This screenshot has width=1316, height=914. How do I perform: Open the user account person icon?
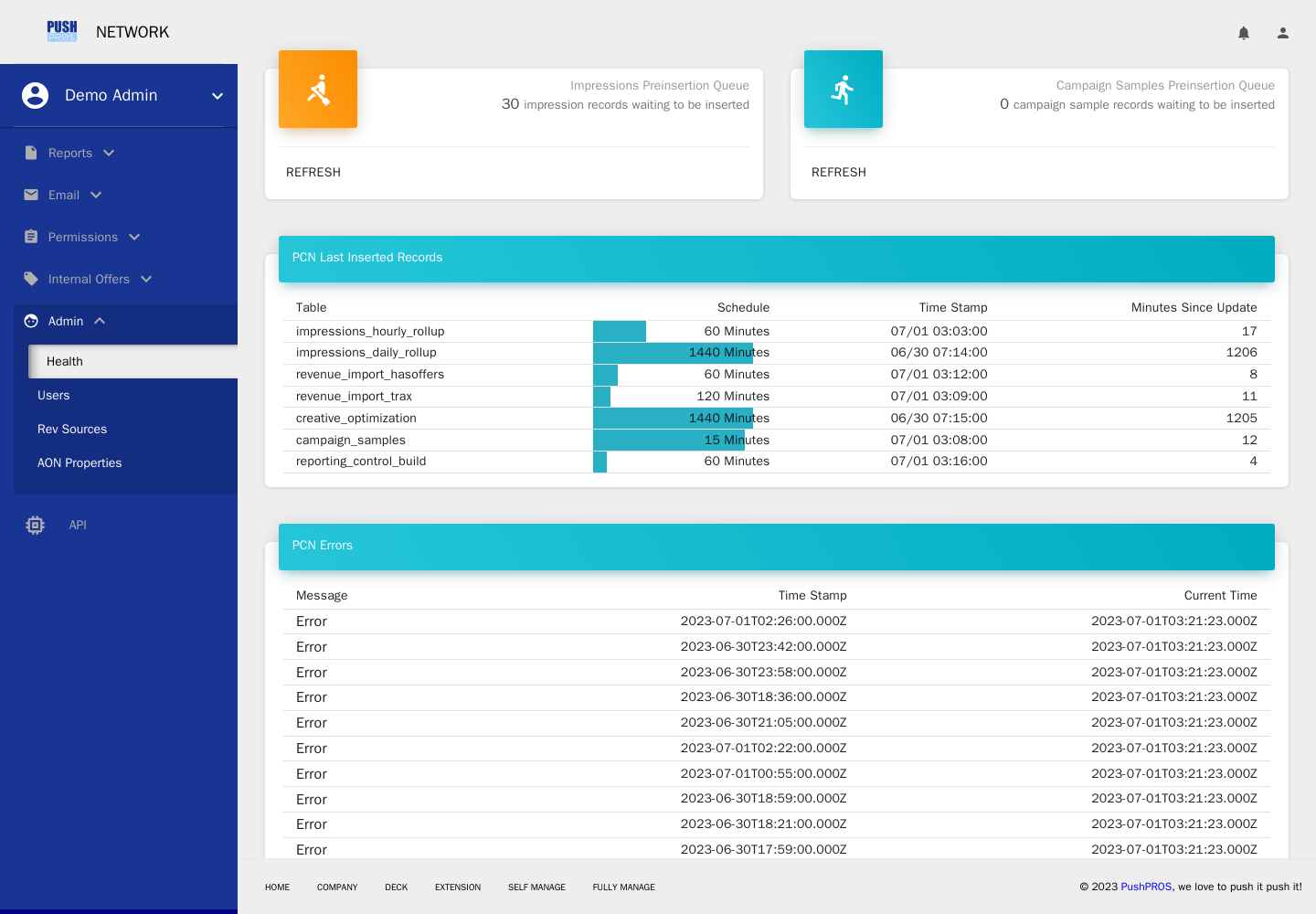[x=1283, y=33]
